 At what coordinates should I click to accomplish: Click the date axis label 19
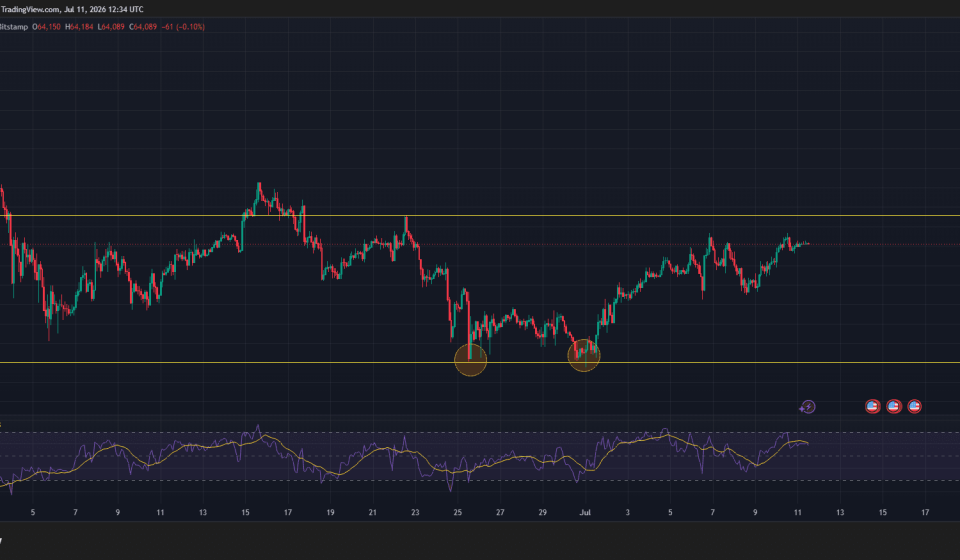(330, 512)
